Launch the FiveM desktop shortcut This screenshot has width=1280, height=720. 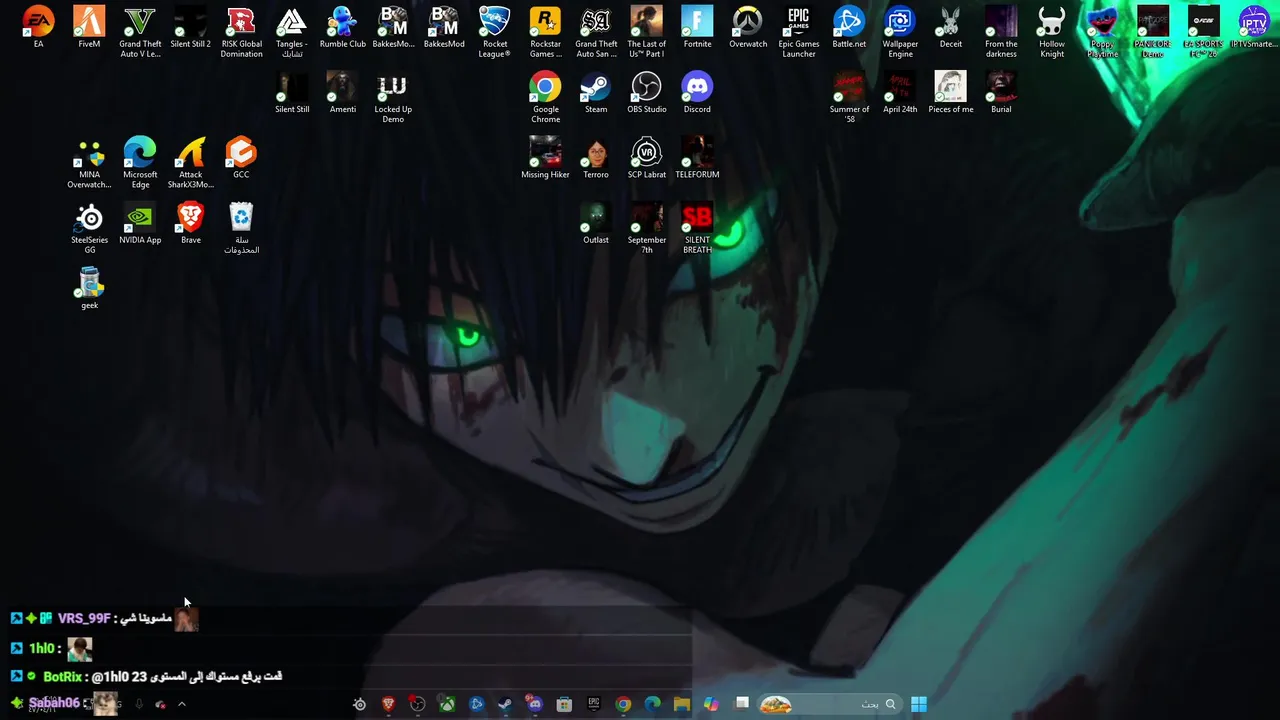tap(89, 28)
